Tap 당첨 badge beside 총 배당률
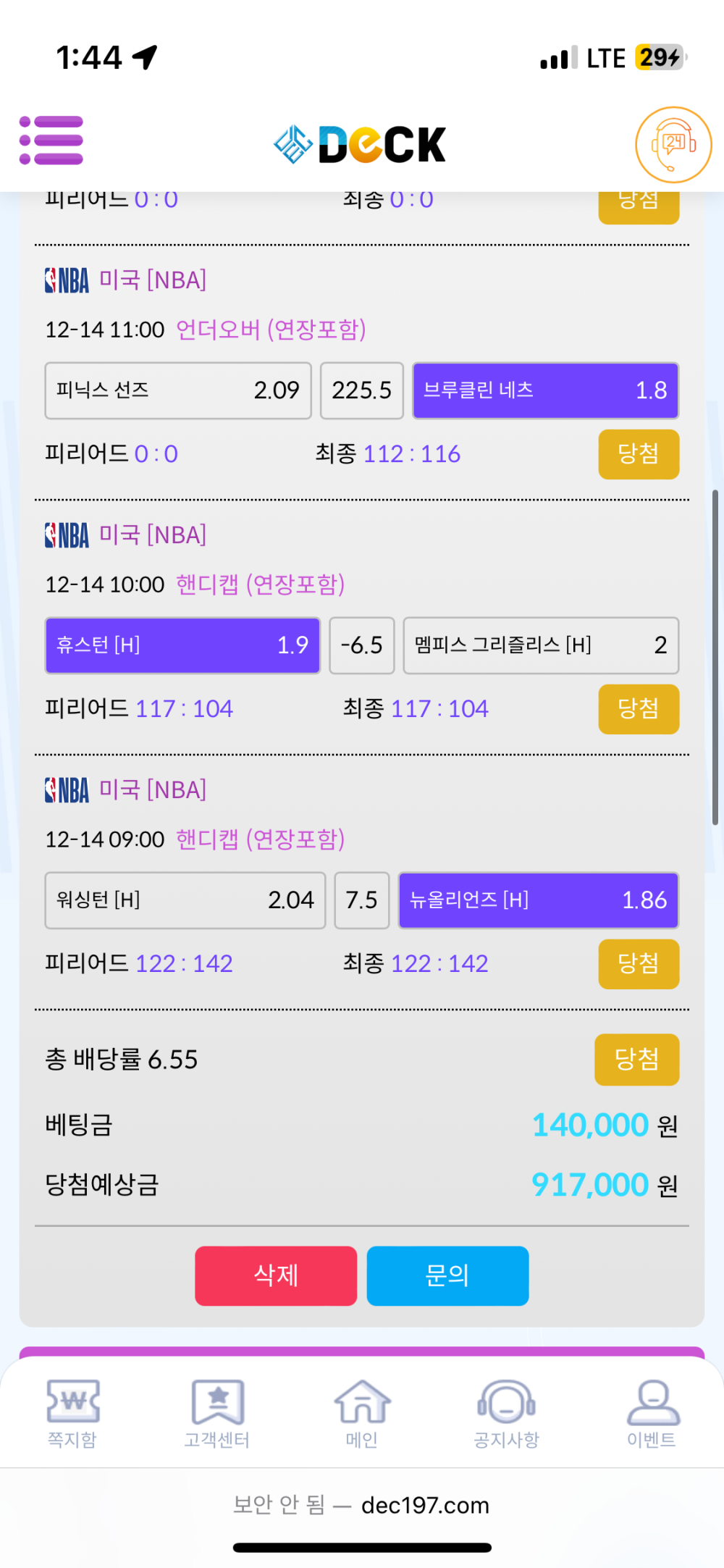This screenshot has width=724, height=1568. (636, 1060)
